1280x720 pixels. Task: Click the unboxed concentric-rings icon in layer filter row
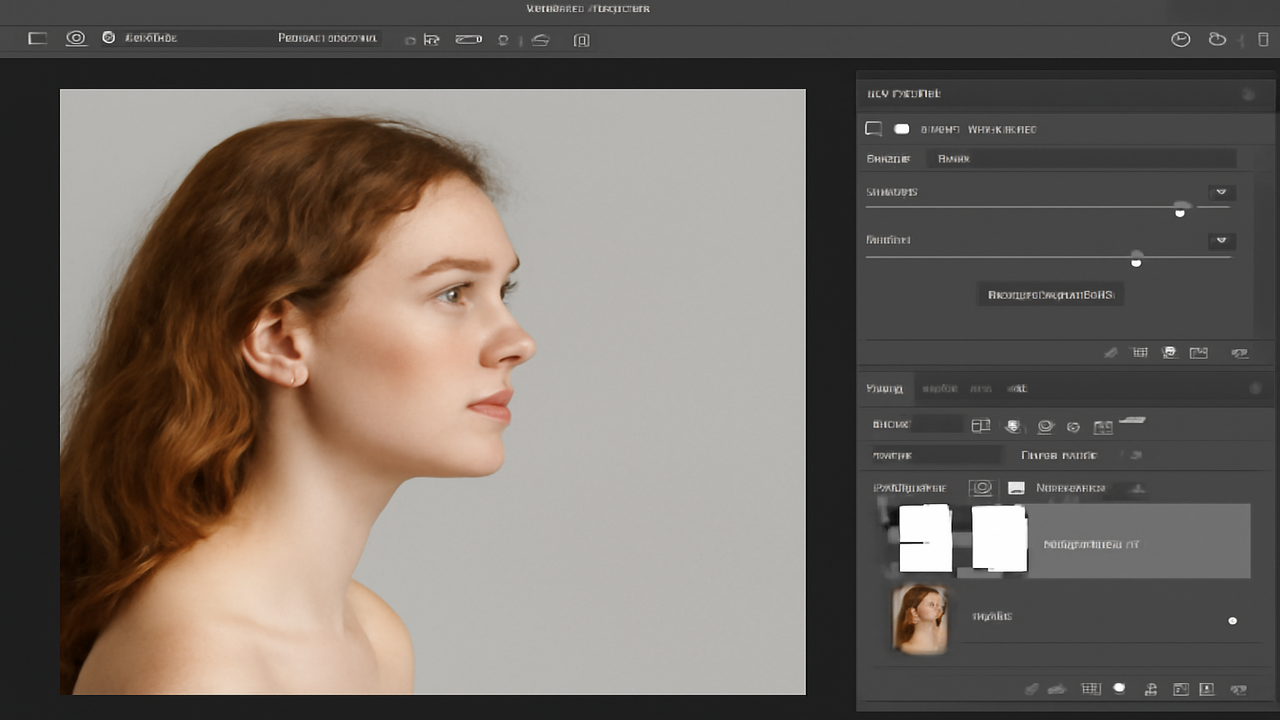(x=1045, y=426)
